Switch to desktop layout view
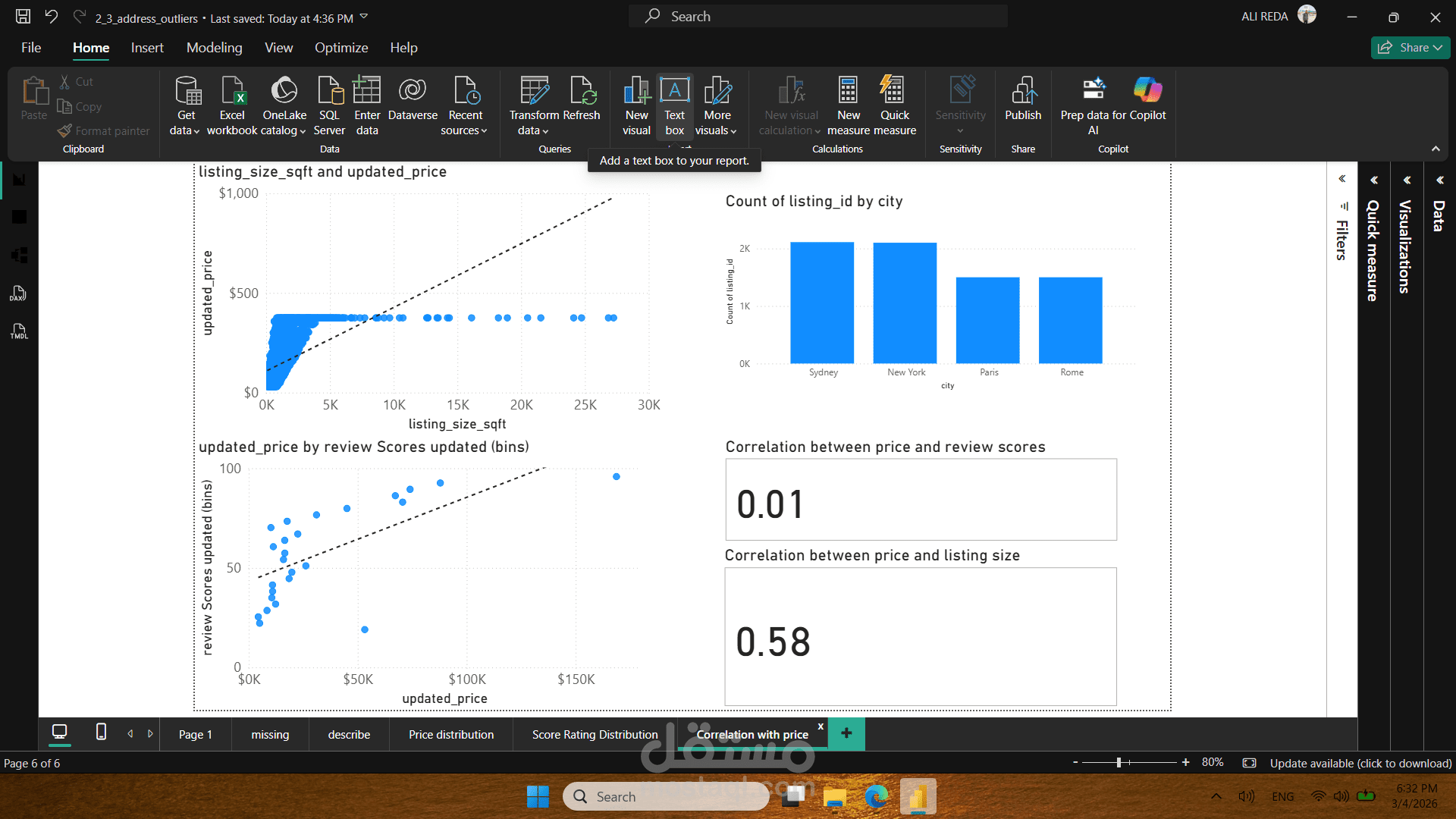 [59, 733]
